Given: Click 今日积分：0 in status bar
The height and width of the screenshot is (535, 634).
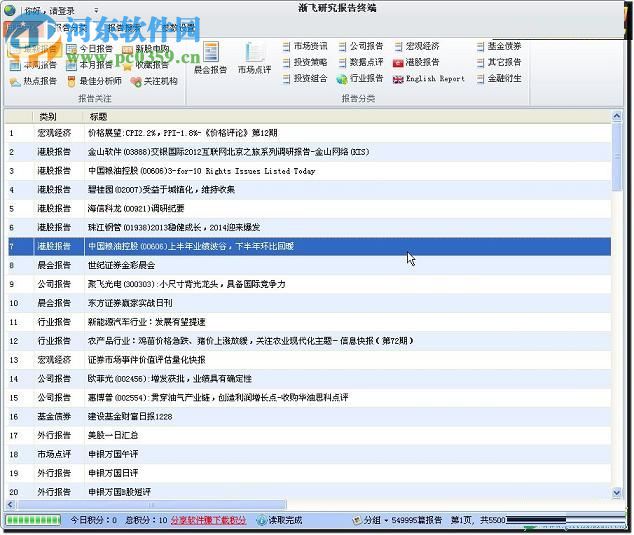Looking at the screenshot, I should point(94,520).
